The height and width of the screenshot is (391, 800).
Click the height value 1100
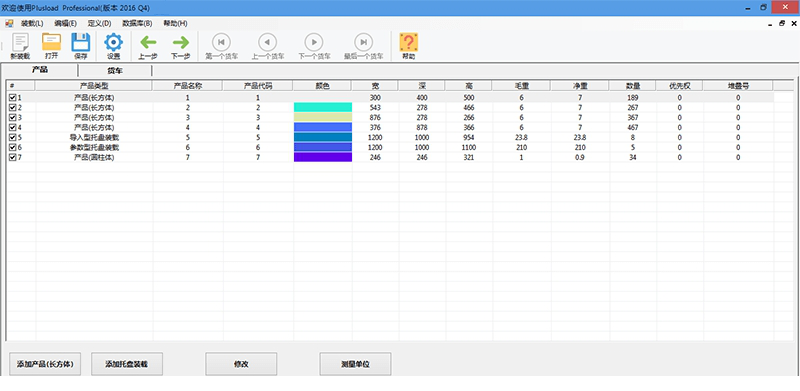(x=468, y=148)
